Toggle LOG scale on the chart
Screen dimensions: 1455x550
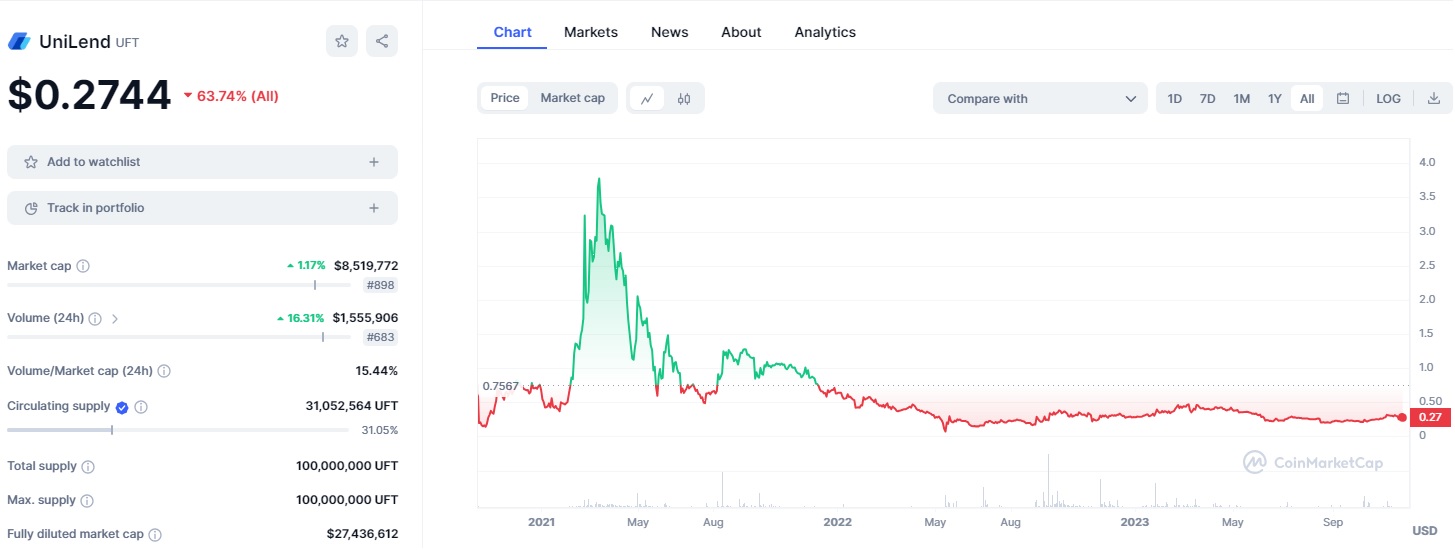1388,98
